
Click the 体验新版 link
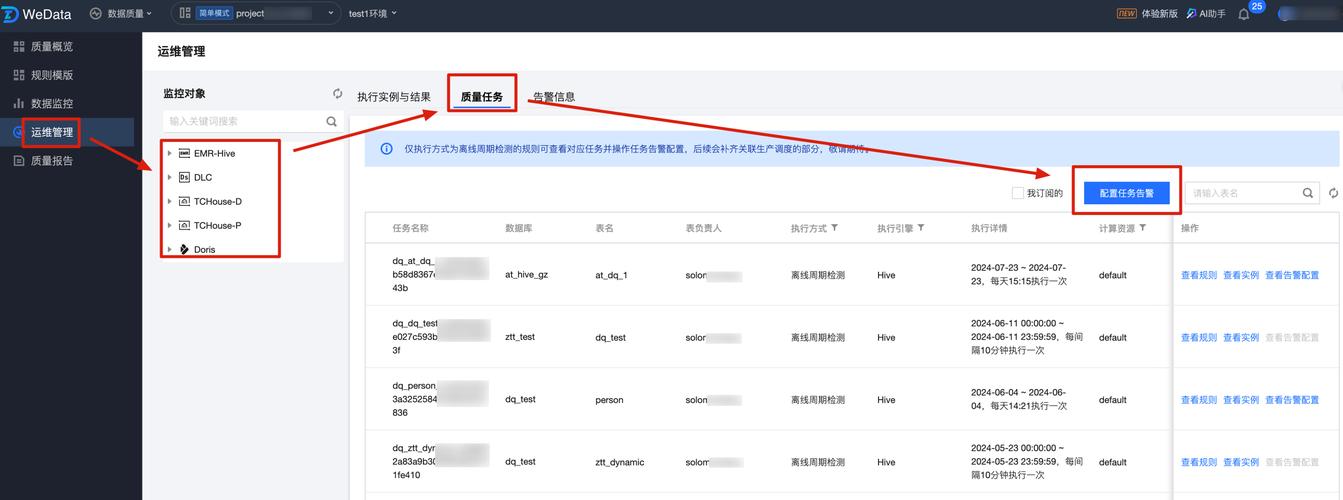pyautogui.click(x=1147, y=14)
